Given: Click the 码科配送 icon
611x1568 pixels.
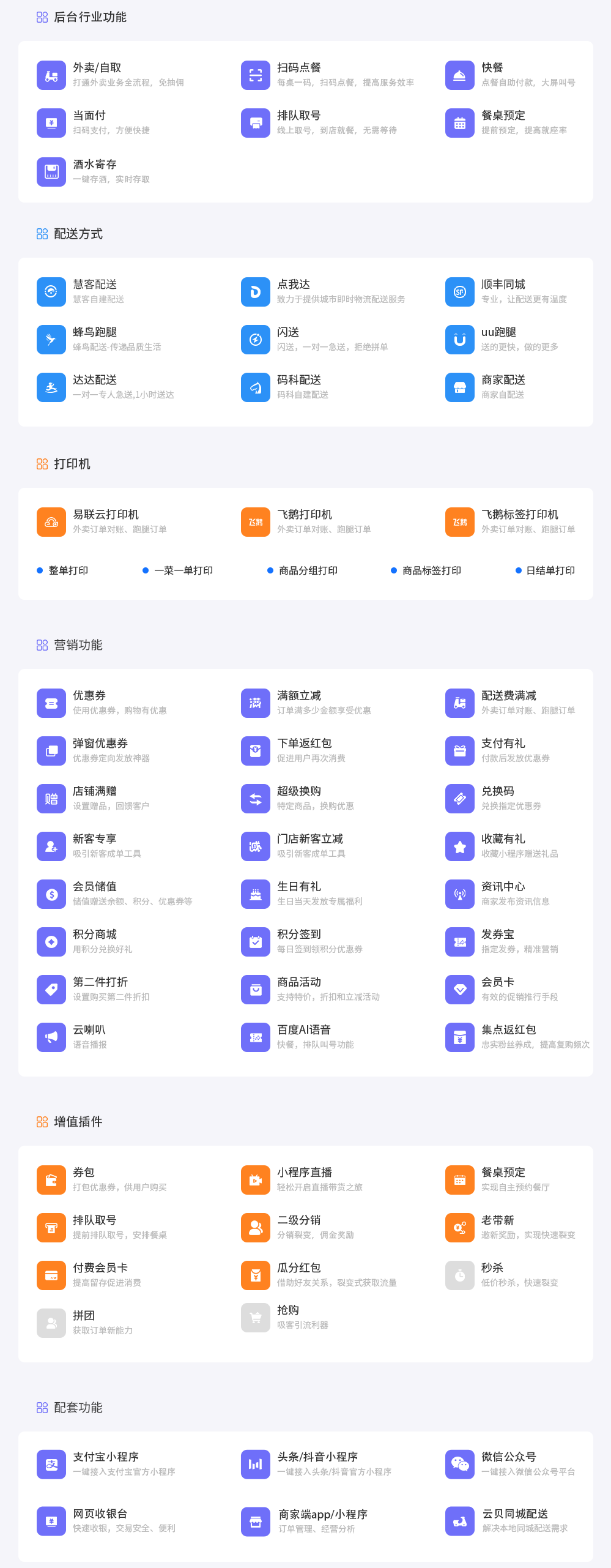Looking at the screenshot, I should click(x=256, y=387).
